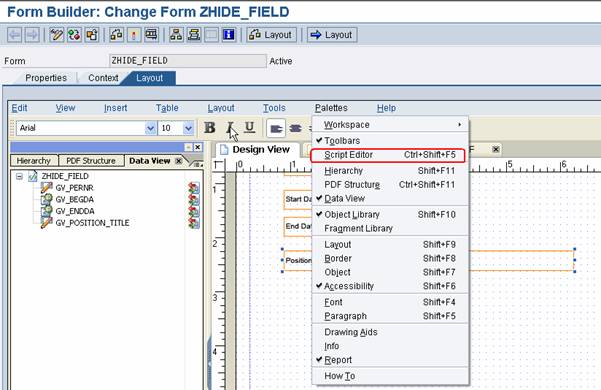Choose Script Editor from Palettes menu
The image size is (601, 390).
[388, 155]
